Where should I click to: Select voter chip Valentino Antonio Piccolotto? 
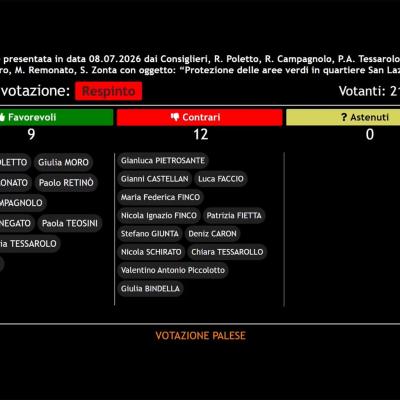click(173, 270)
